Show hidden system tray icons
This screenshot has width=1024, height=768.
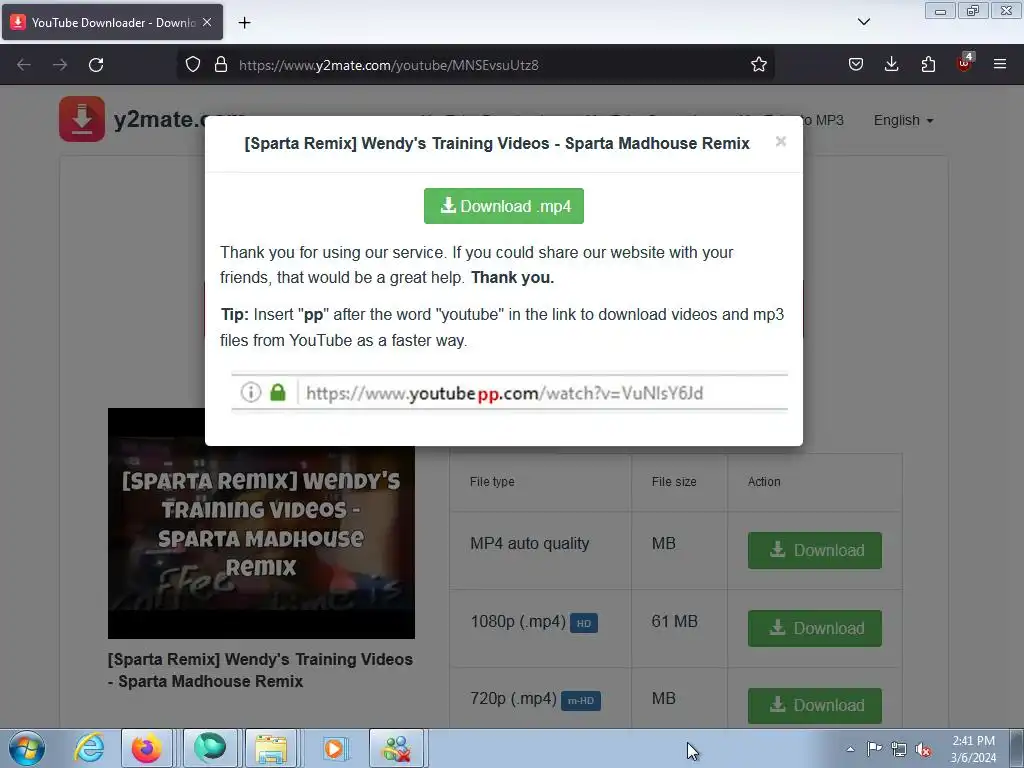(x=850, y=749)
